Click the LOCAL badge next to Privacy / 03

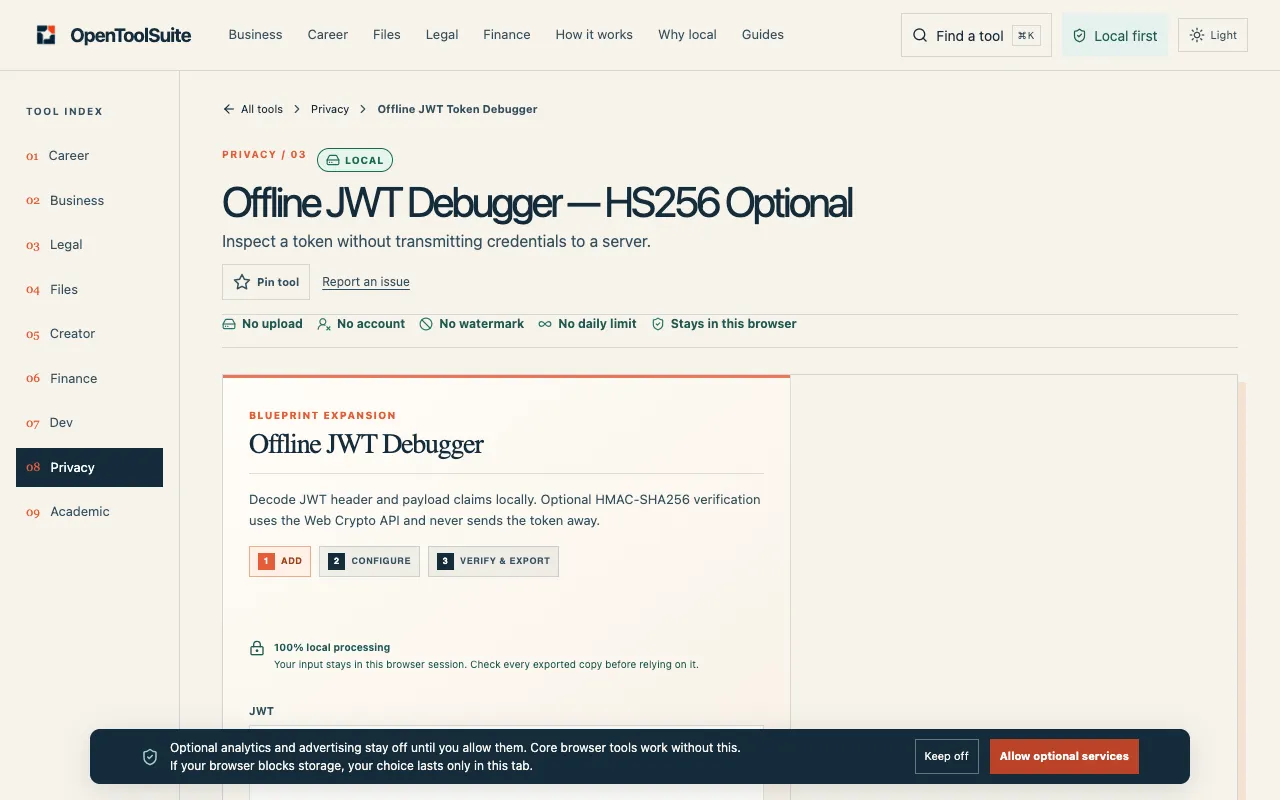coord(355,160)
